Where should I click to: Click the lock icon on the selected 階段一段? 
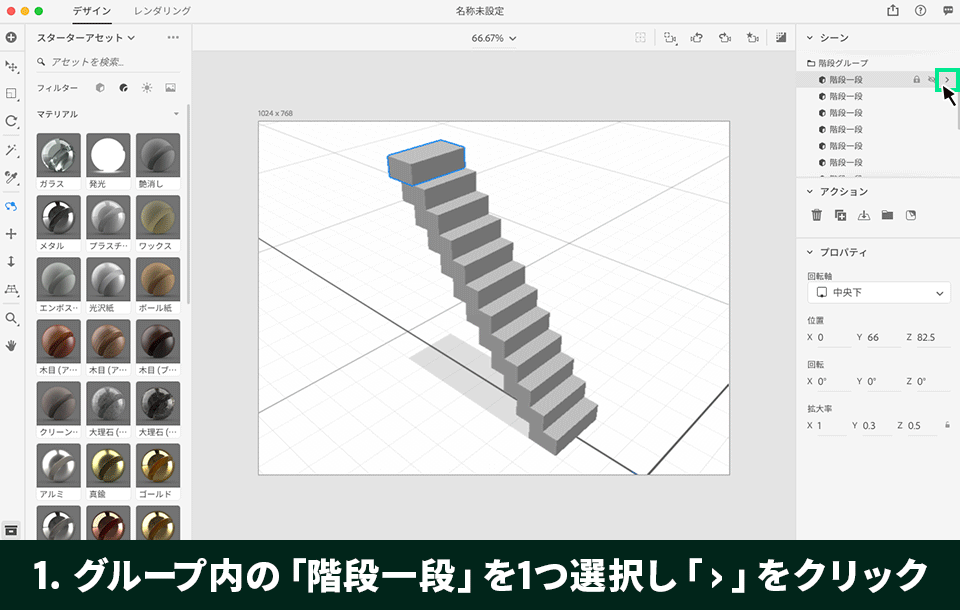click(917, 77)
